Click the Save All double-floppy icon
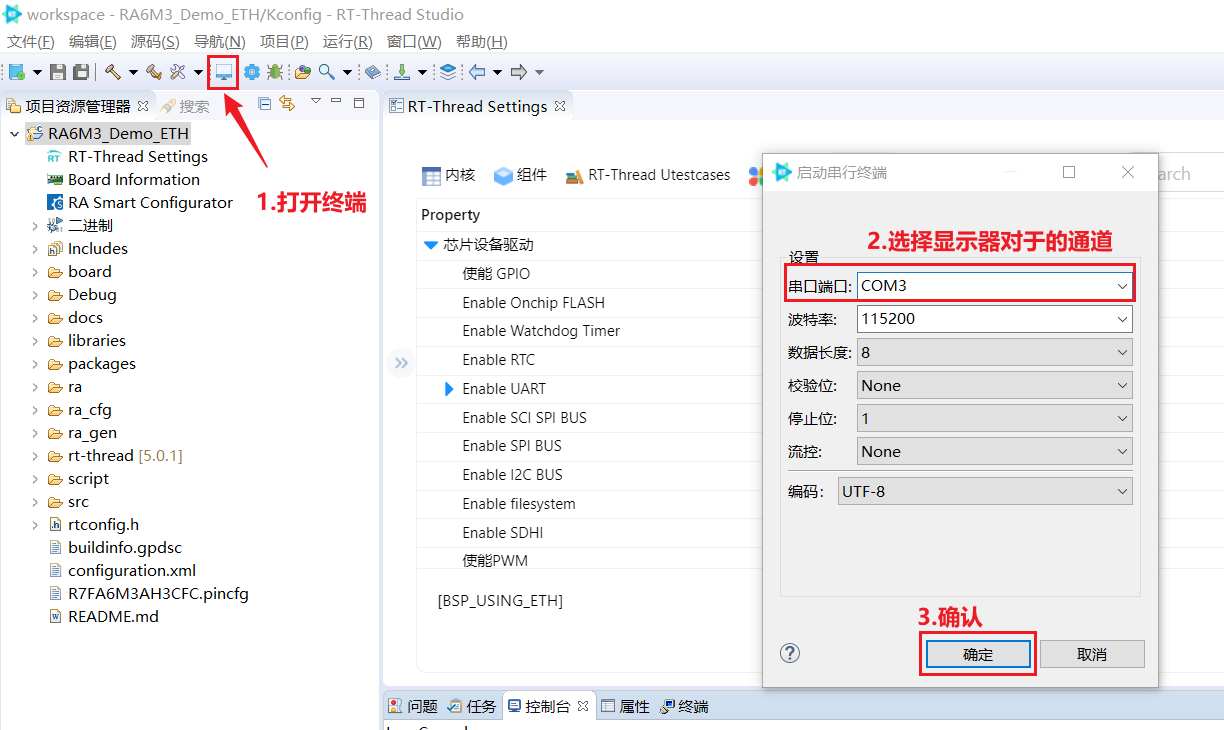 tap(80, 72)
